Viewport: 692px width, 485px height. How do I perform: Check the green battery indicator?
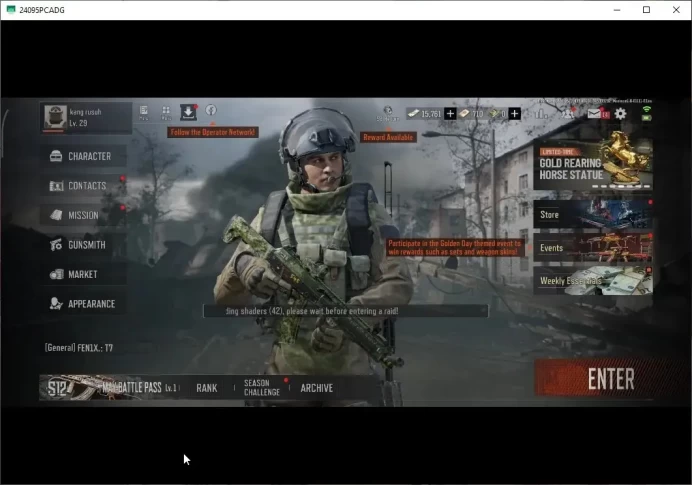[x=647, y=118]
